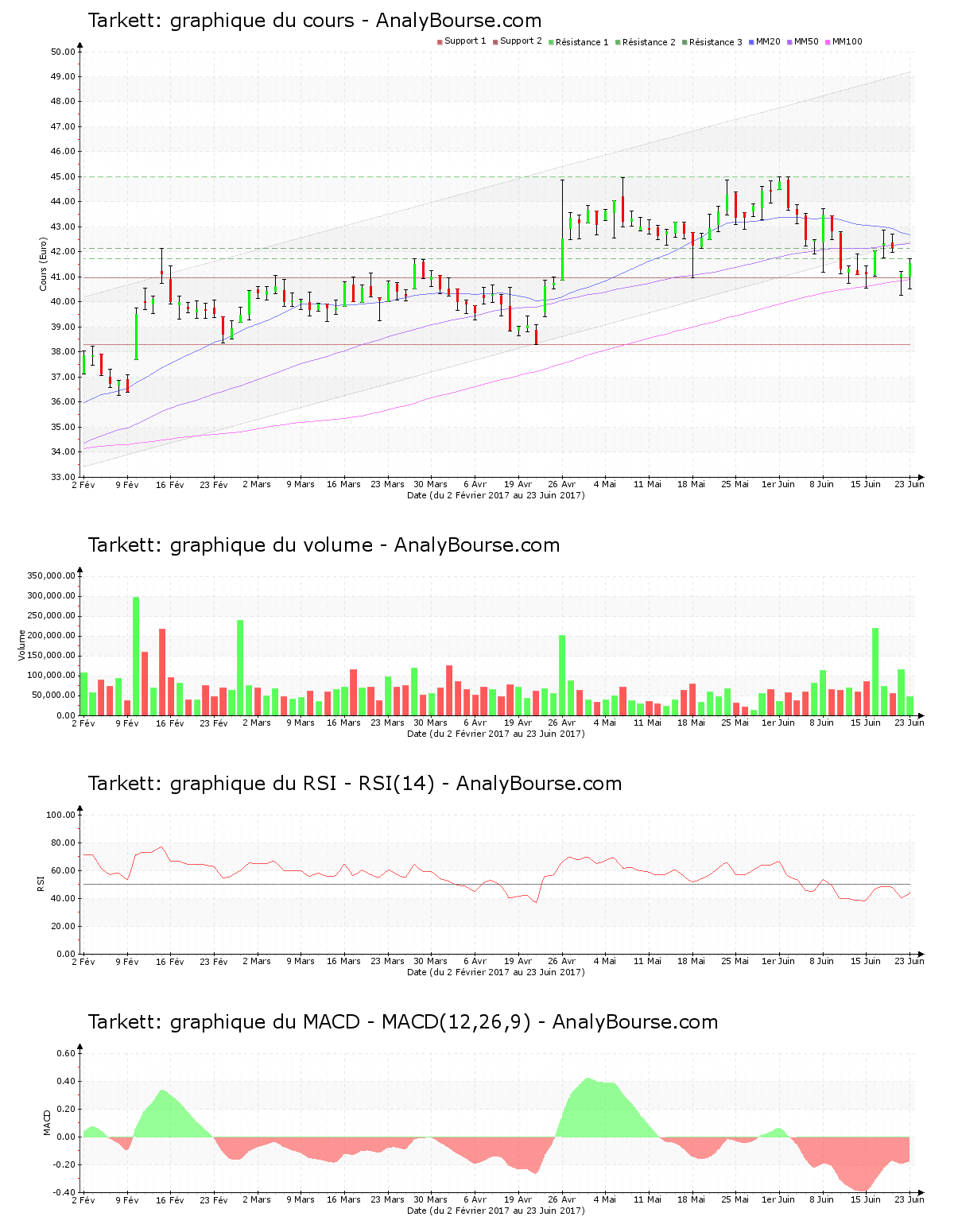This screenshot has width=954, height=1232.
Task: Click the 350,000.00 tick on volume axis
Action: [x=51, y=575]
